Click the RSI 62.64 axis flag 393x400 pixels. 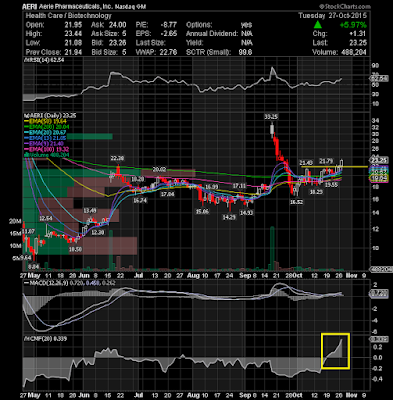click(x=379, y=79)
